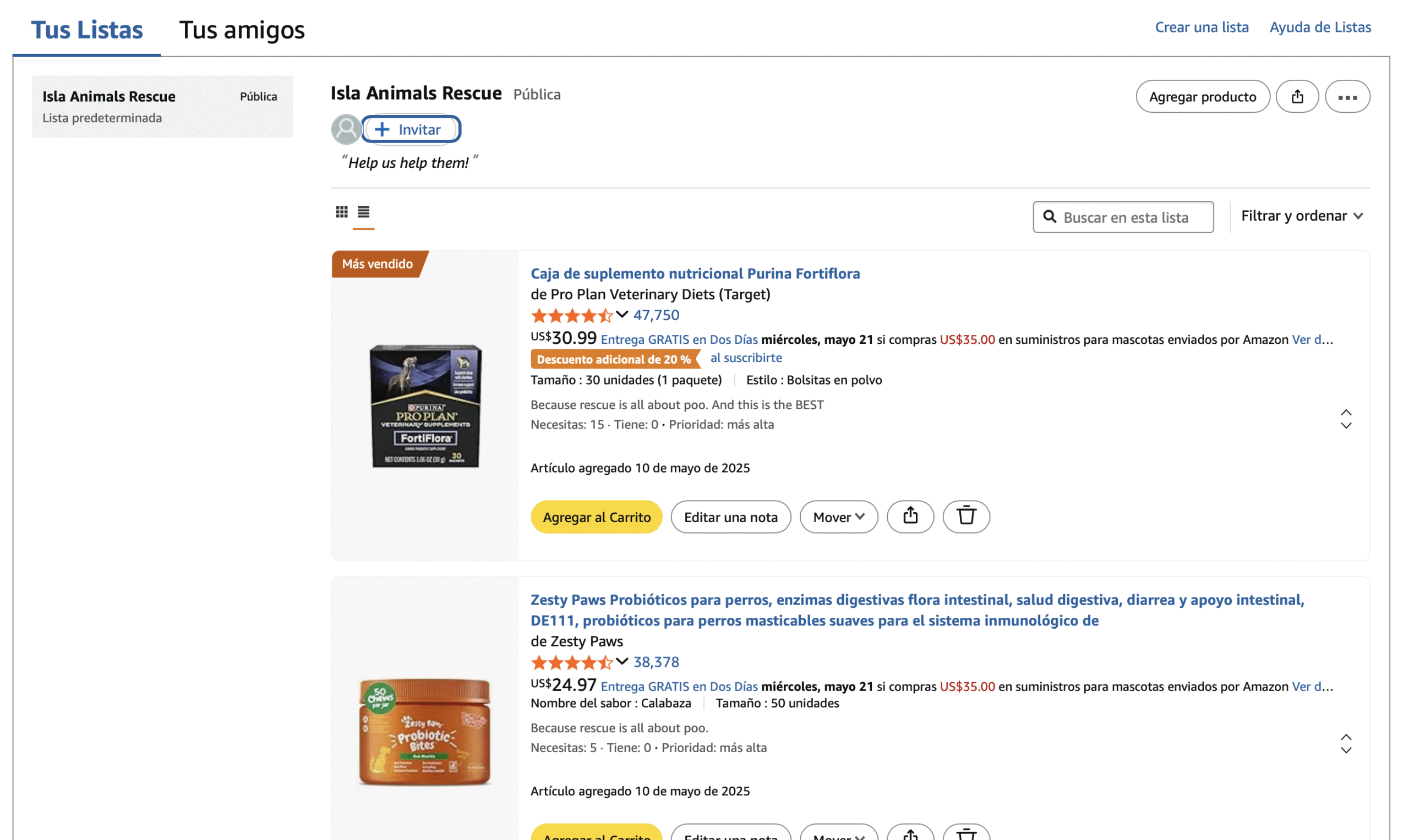The image size is (1409, 840).
Task: Click the Invitar button
Action: [x=411, y=130]
